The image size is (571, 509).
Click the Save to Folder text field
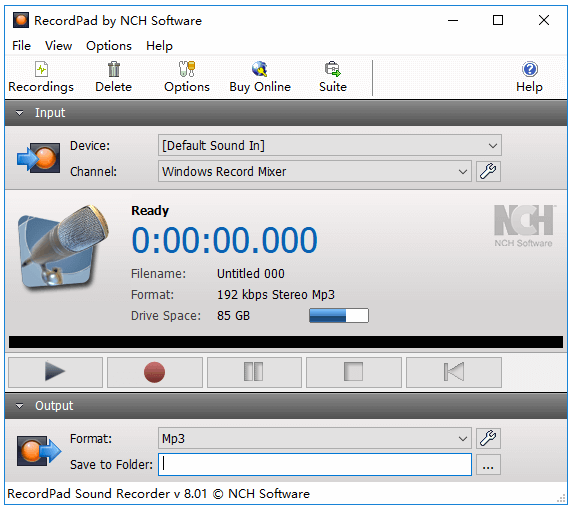point(315,465)
